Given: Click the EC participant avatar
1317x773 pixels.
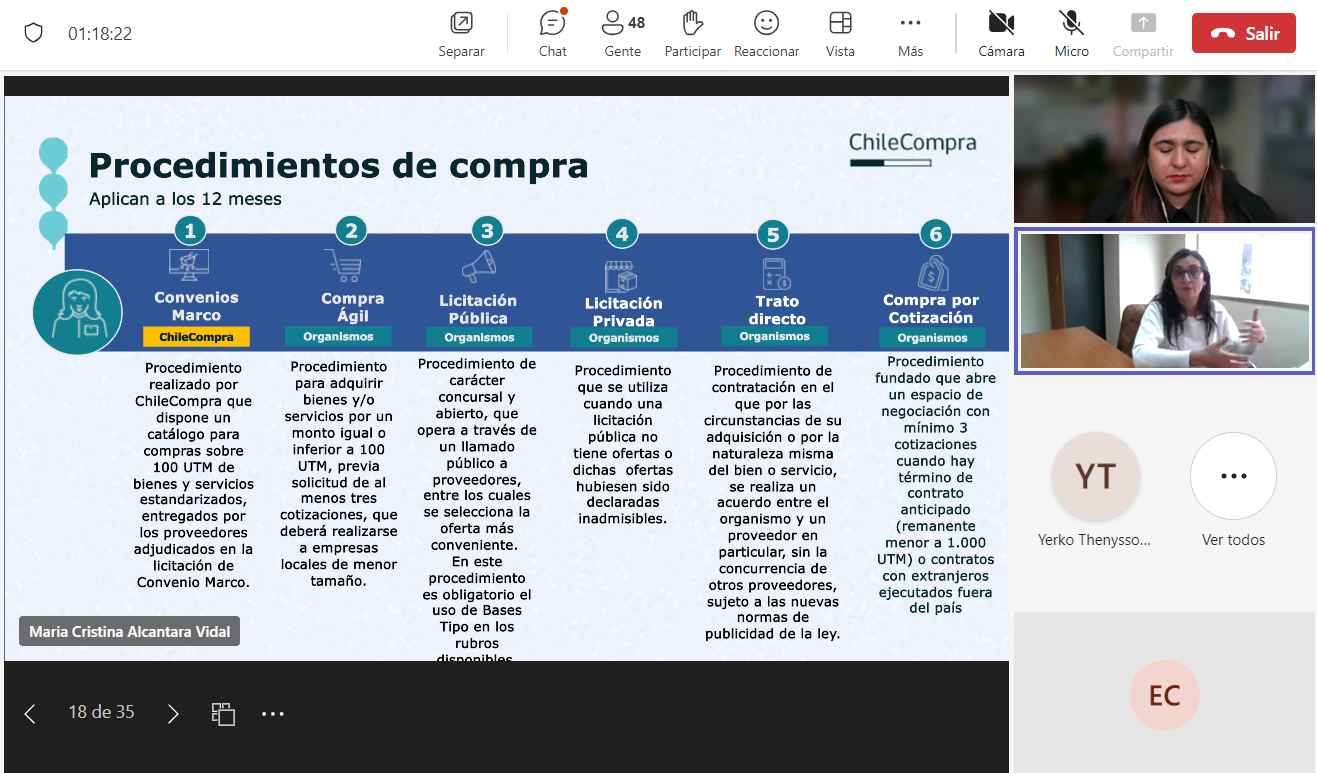Looking at the screenshot, I should pyautogui.click(x=1164, y=696).
